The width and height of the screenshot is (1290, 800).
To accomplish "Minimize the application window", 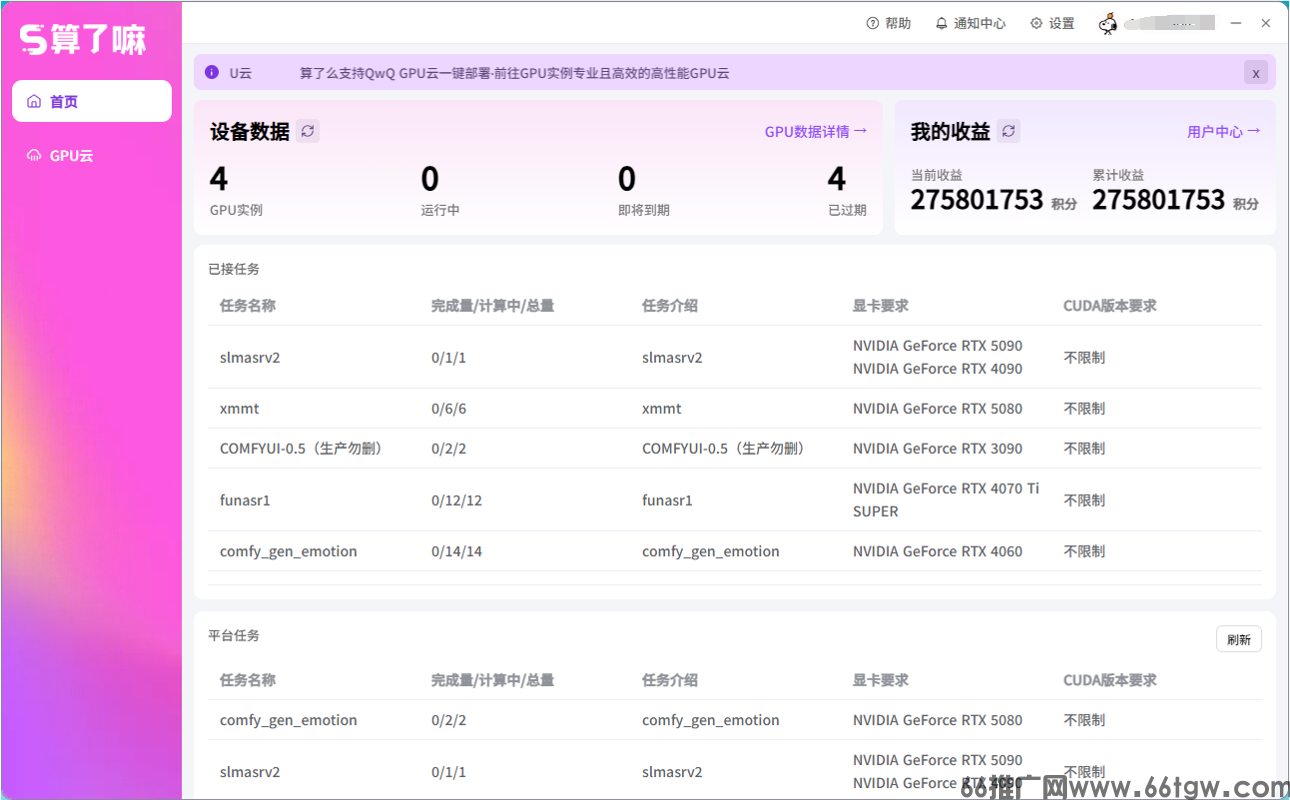I will click(1237, 23).
